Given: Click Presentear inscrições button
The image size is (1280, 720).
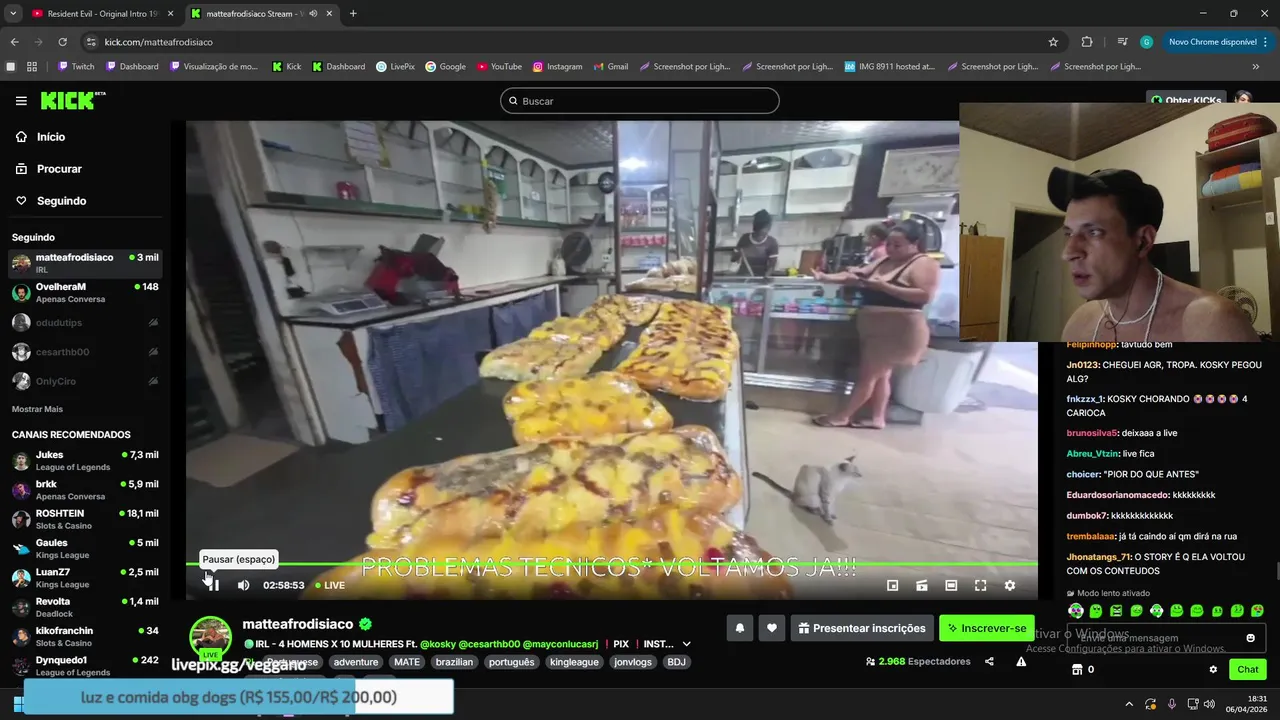Looking at the screenshot, I should click(x=861, y=628).
